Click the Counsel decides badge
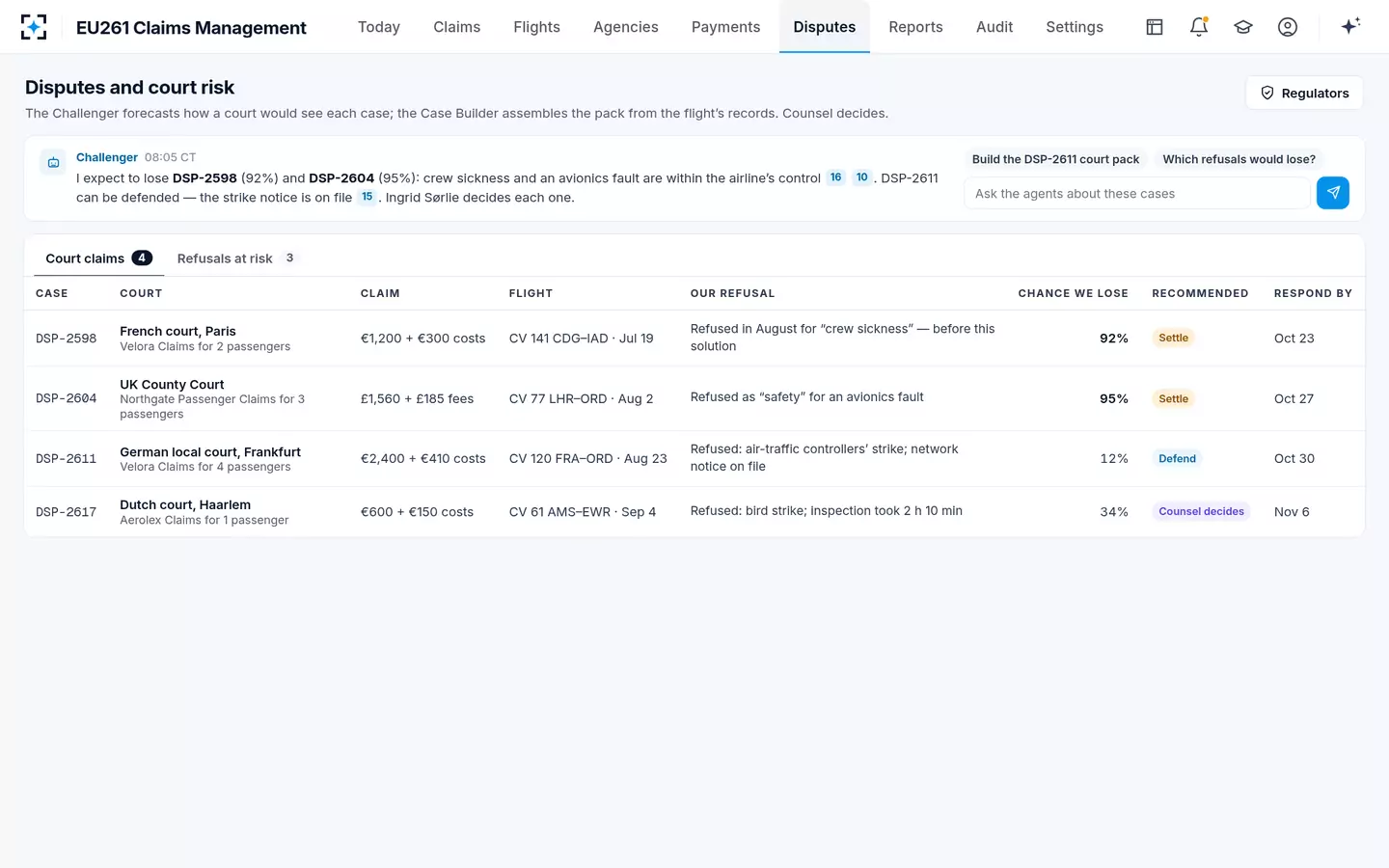This screenshot has width=1389, height=868. [1201, 511]
